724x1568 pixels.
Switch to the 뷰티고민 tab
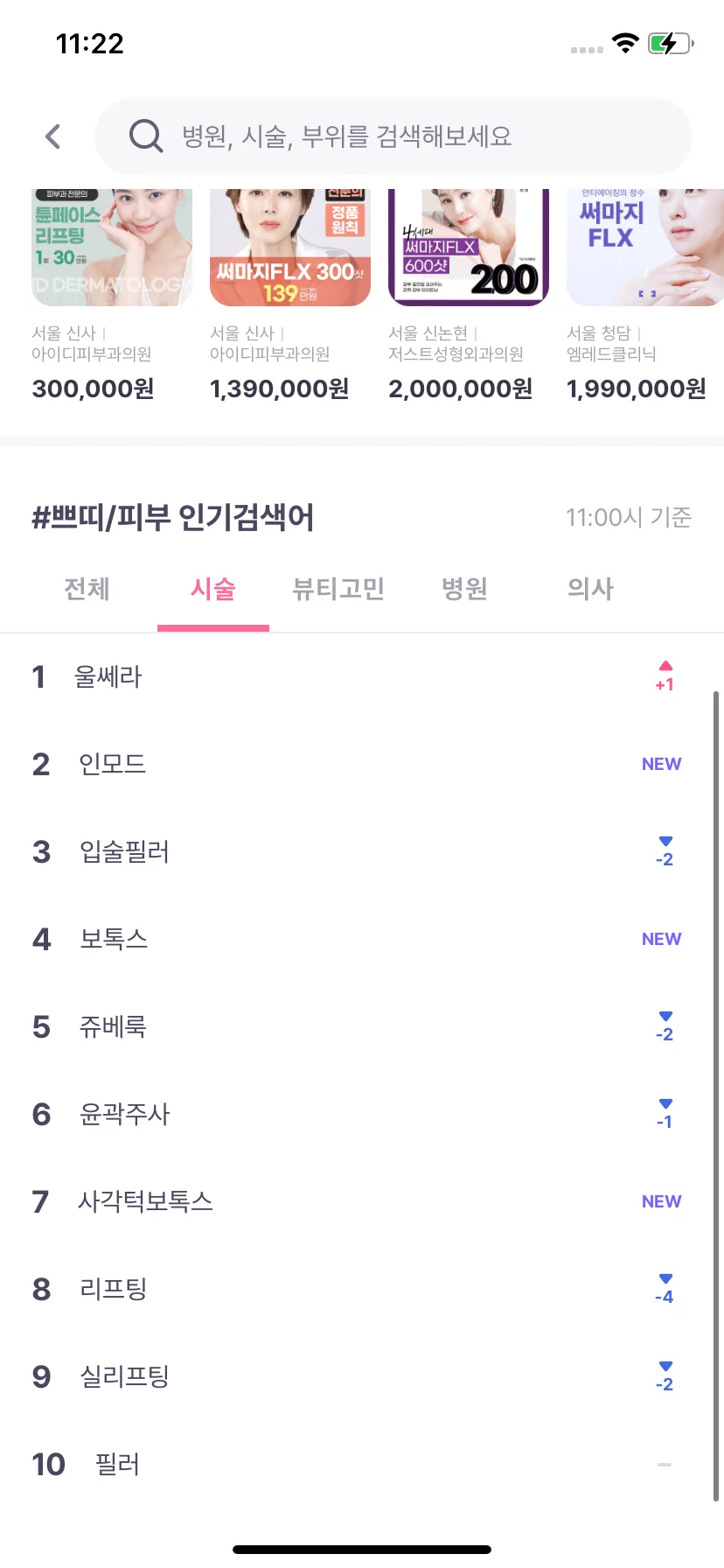coord(338,589)
